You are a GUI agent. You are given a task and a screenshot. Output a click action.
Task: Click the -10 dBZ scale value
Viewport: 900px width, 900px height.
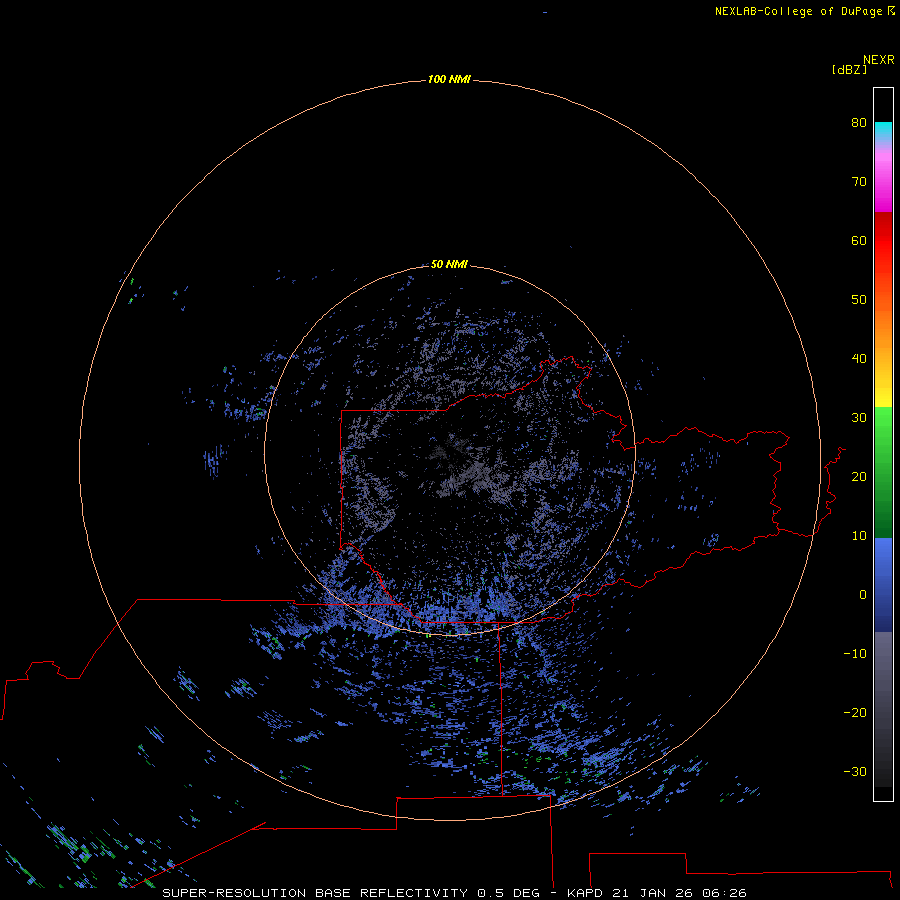855,653
